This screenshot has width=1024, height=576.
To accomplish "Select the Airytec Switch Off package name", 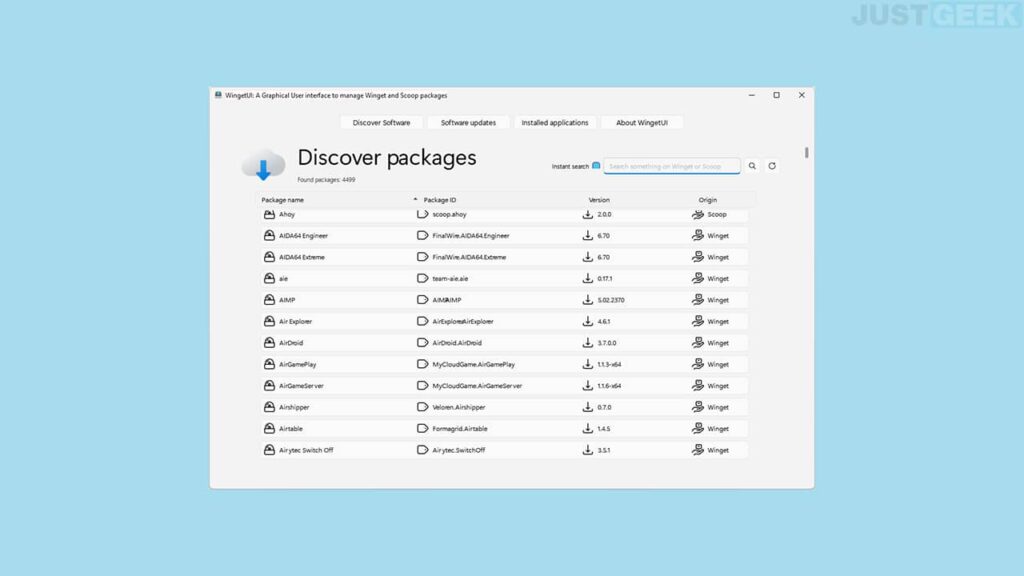I will (306, 450).
